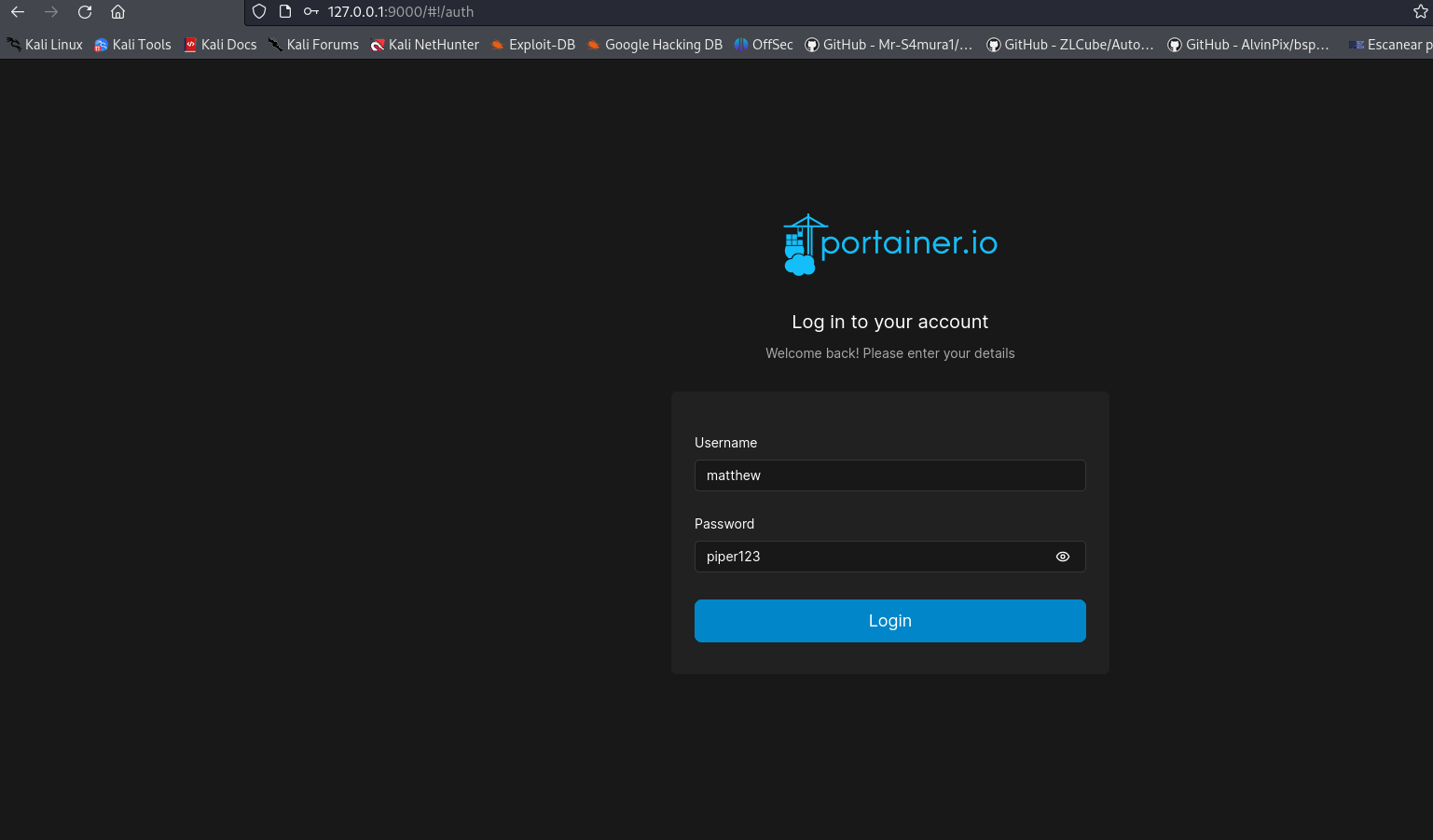The height and width of the screenshot is (840, 1433).
Task: Click the 'Log in to your account' heading
Action: tap(890, 322)
